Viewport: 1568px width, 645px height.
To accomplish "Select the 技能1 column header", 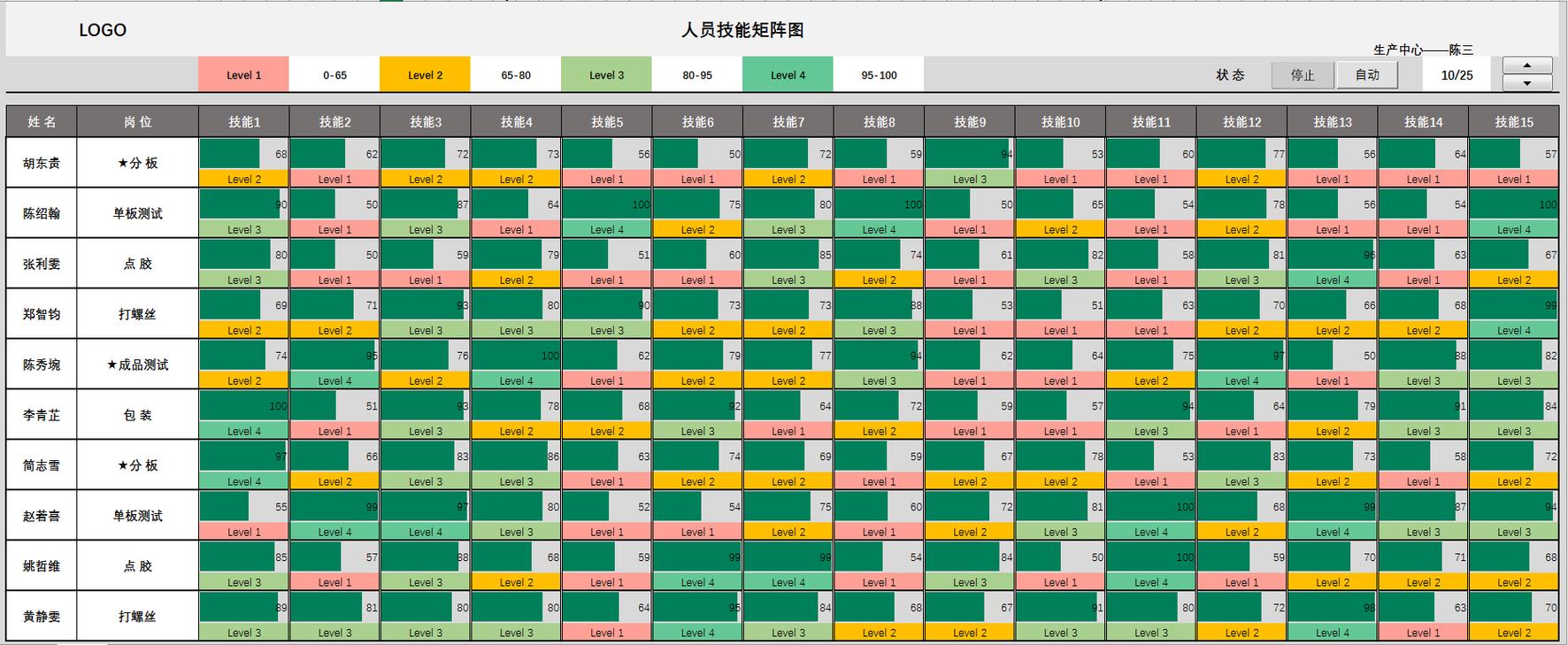I will click(x=244, y=121).
